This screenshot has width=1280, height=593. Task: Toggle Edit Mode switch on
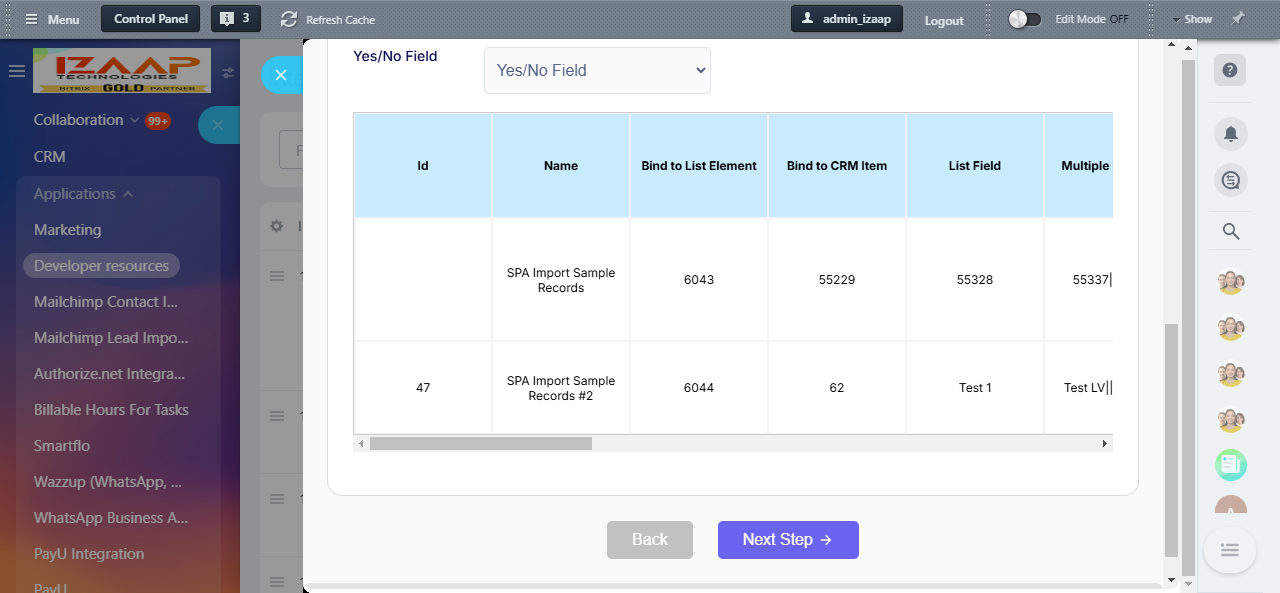point(1024,19)
